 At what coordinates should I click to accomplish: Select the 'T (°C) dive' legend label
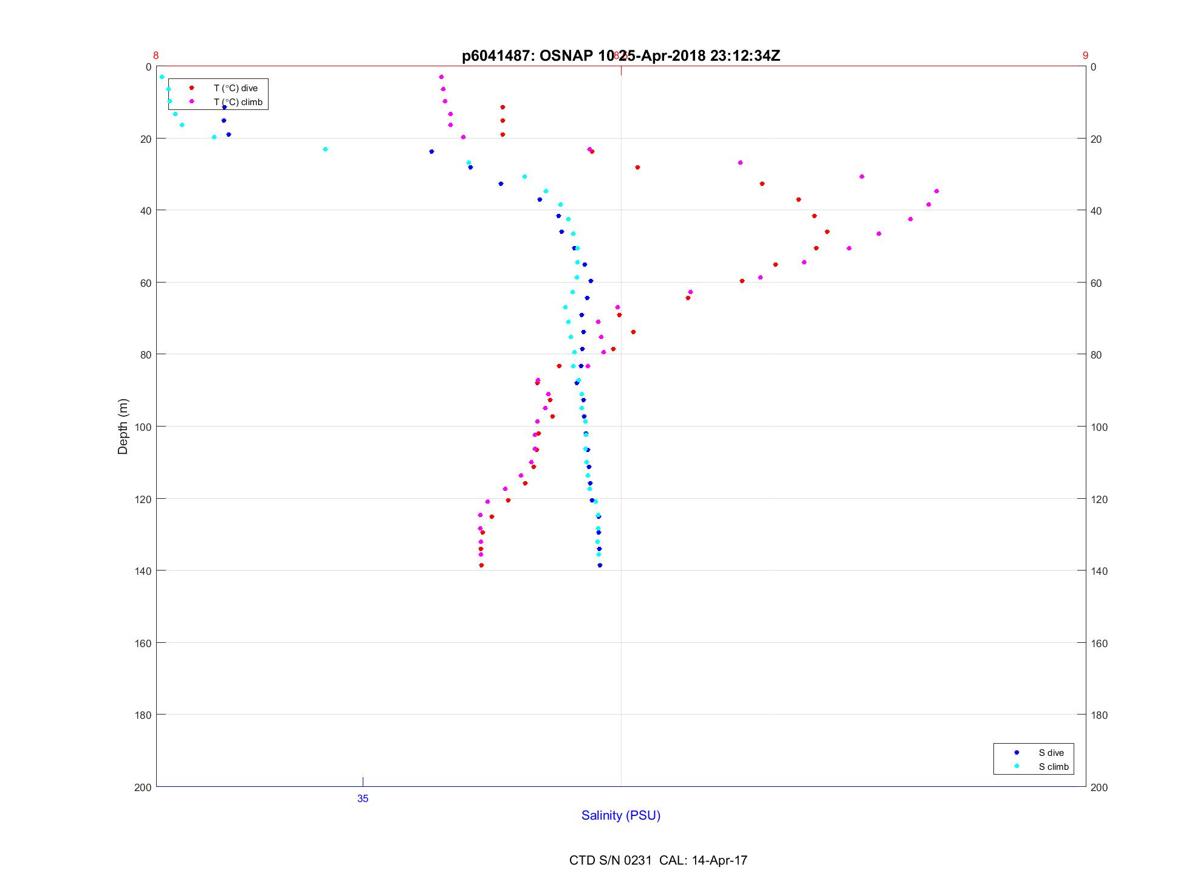click(236, 88)
